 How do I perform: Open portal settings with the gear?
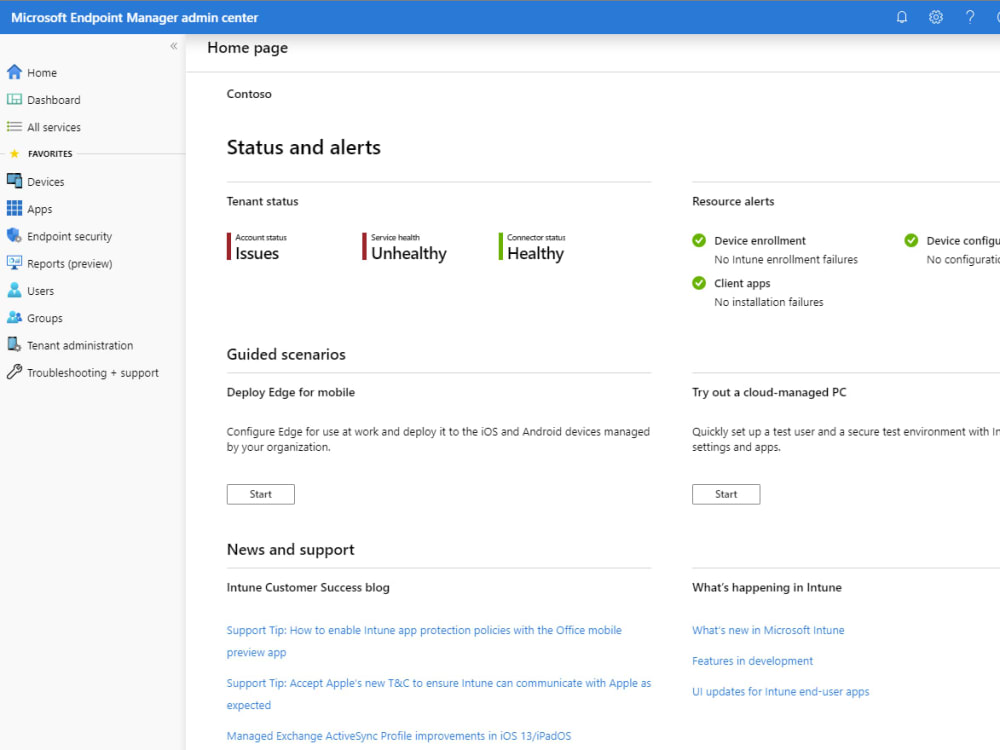pos(936,16)
